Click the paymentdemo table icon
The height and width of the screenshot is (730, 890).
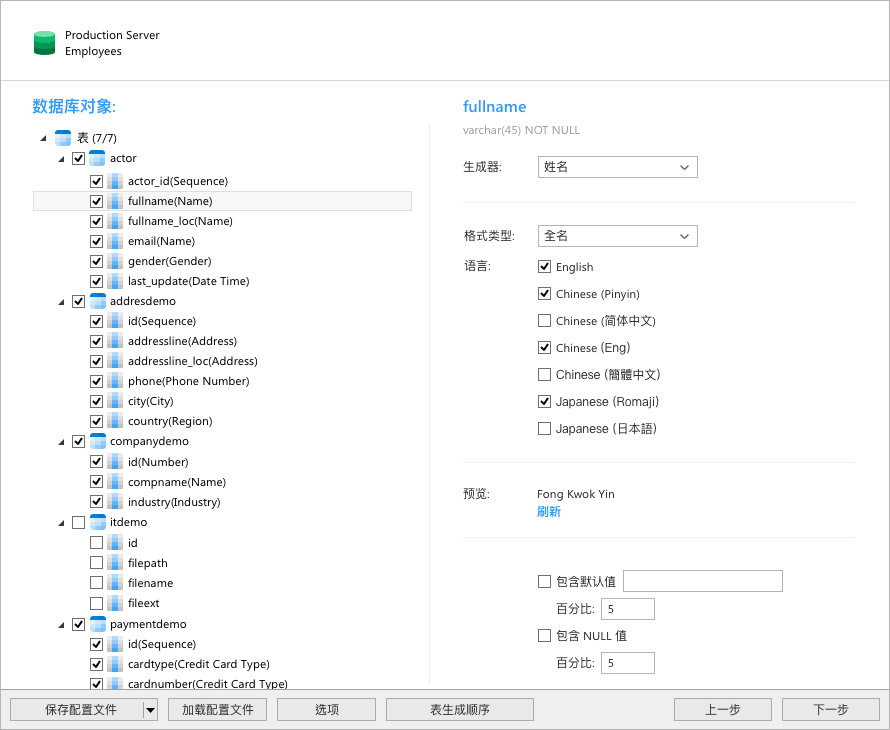click(x=97, y=623)
